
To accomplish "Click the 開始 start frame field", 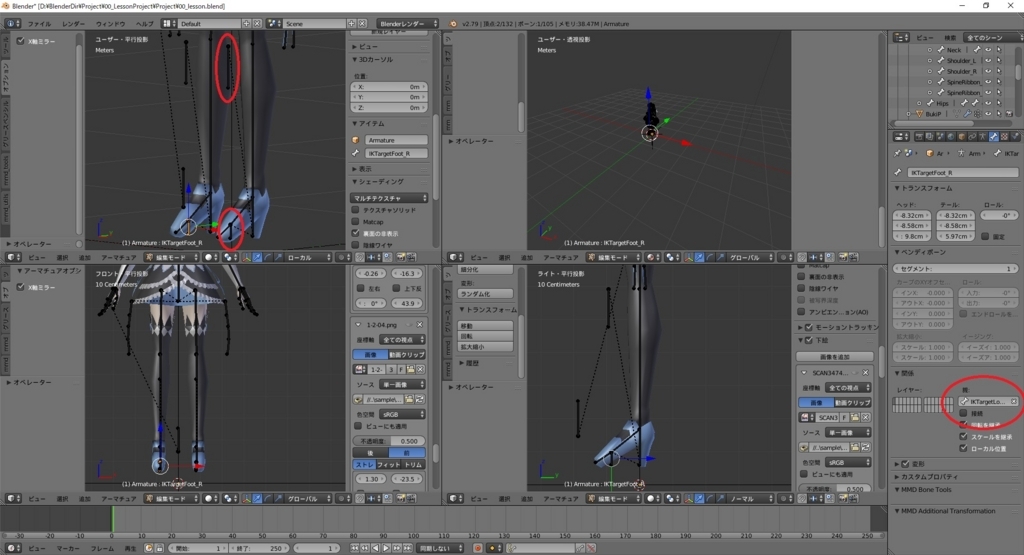I will [198, 548].
